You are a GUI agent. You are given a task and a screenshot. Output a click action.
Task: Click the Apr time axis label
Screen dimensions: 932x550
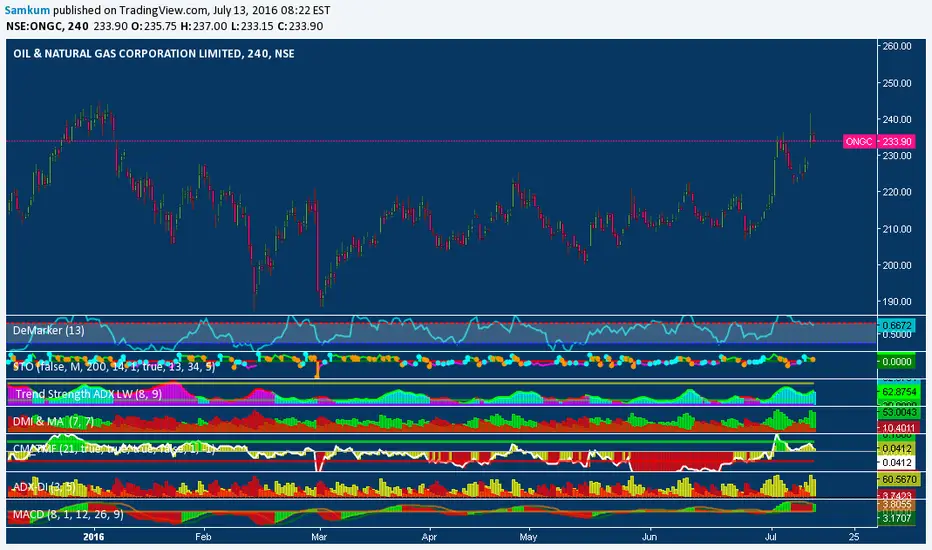coord(429,536)
